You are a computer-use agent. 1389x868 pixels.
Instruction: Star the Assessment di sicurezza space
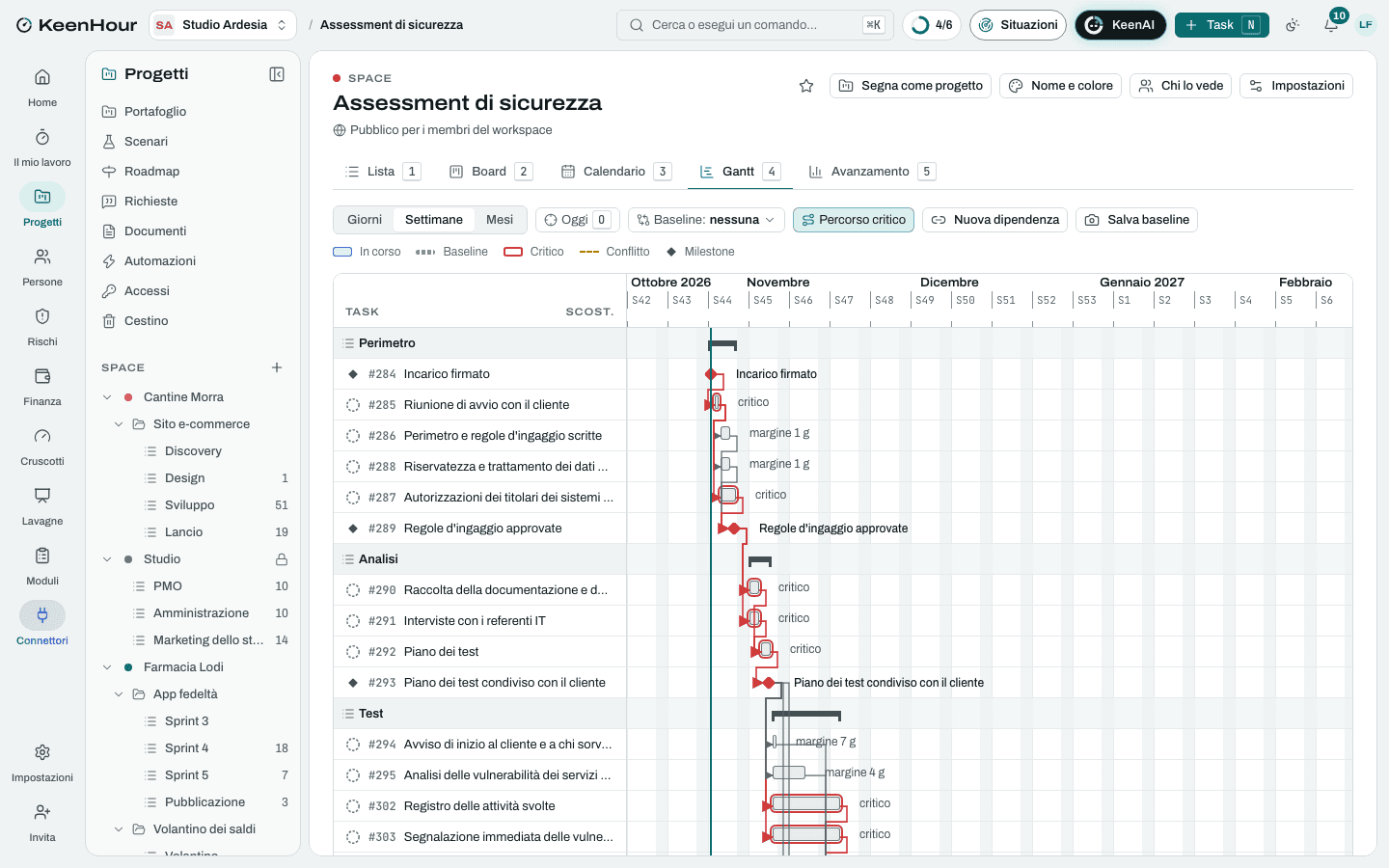coord(806,86)
